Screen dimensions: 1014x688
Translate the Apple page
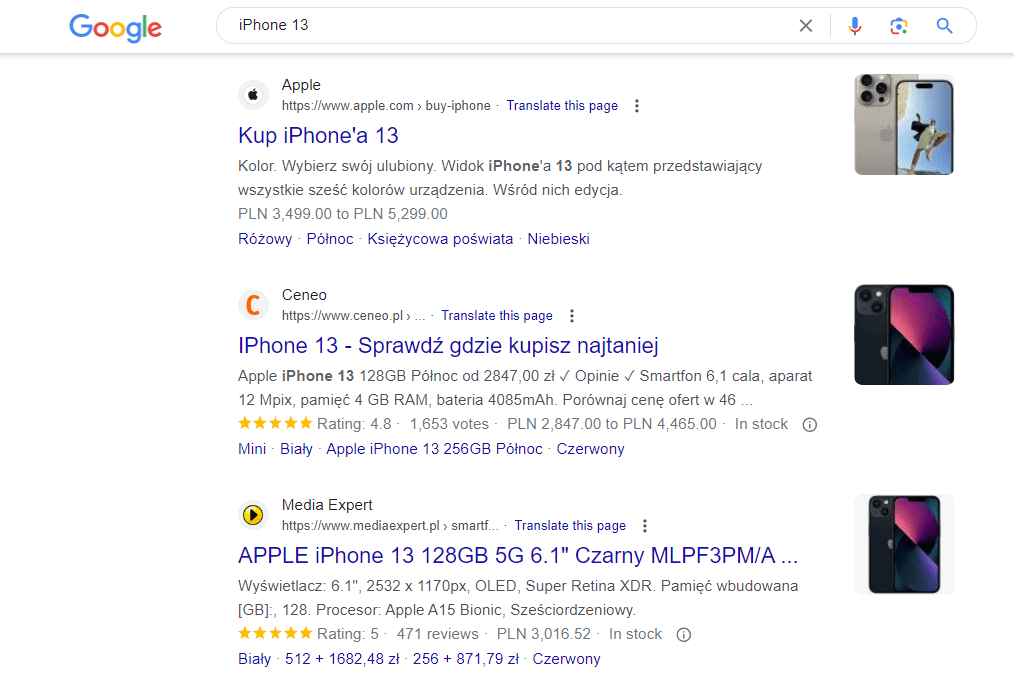(562, 105)
